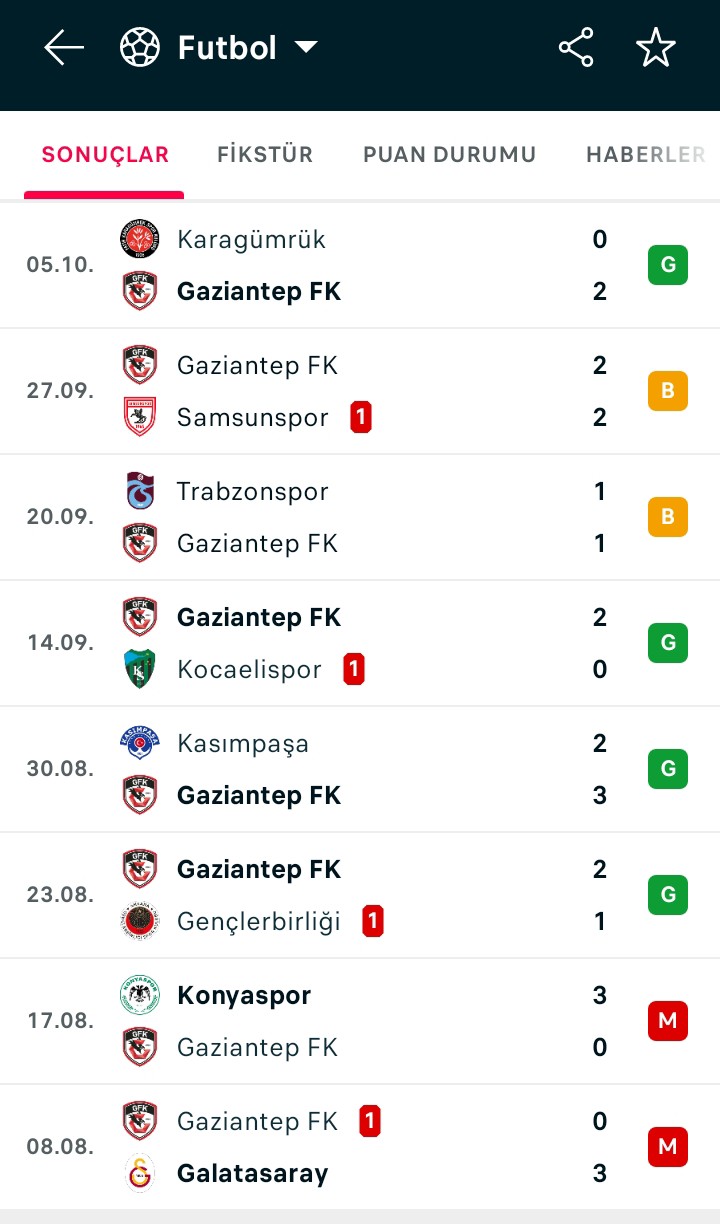Tap Samsunspor's red card indicator
This screenshot has height=1224, width=720.
[x=361, y=417]
